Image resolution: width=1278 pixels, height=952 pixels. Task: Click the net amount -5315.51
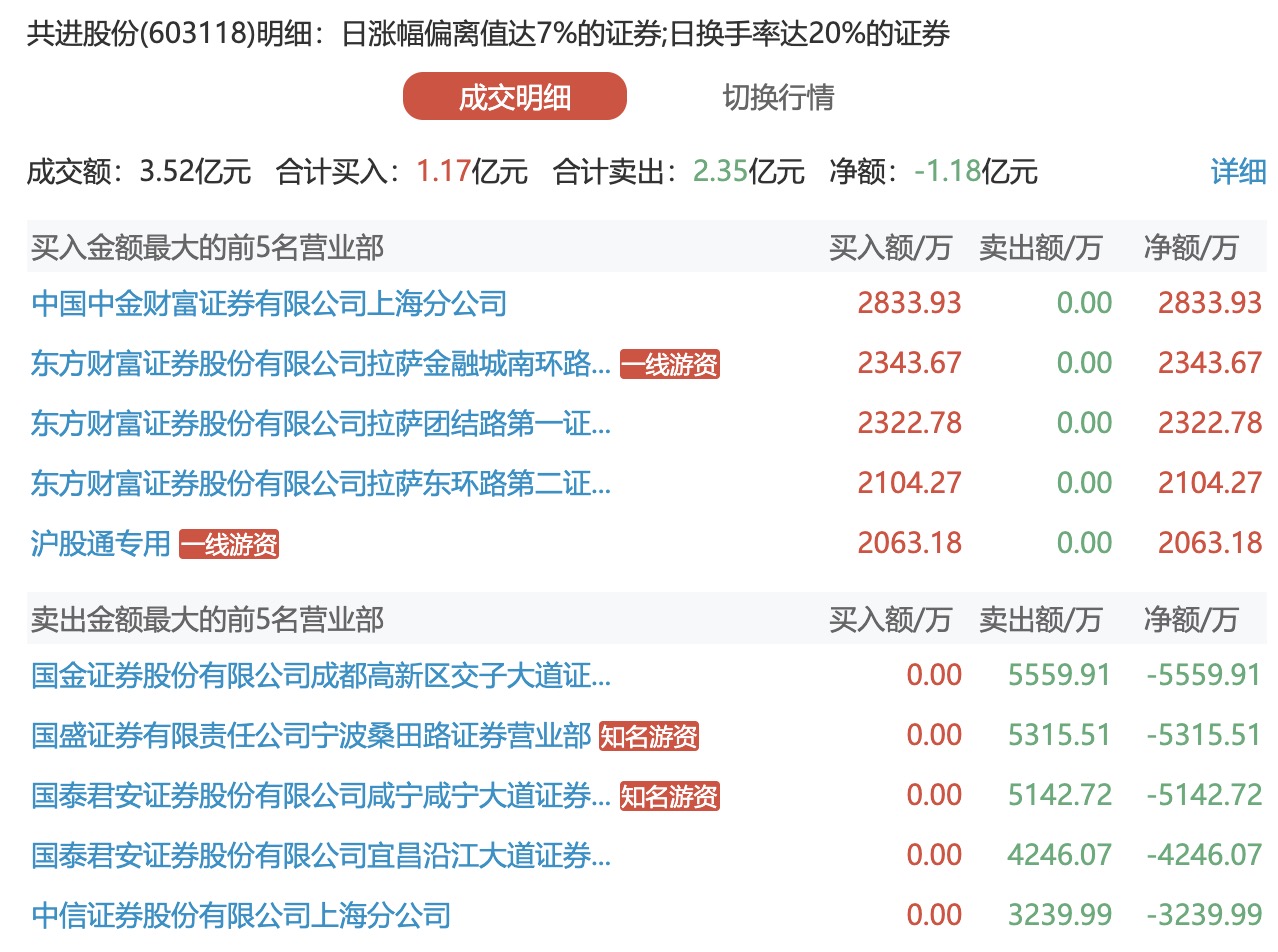click(x=1204, y=735)
